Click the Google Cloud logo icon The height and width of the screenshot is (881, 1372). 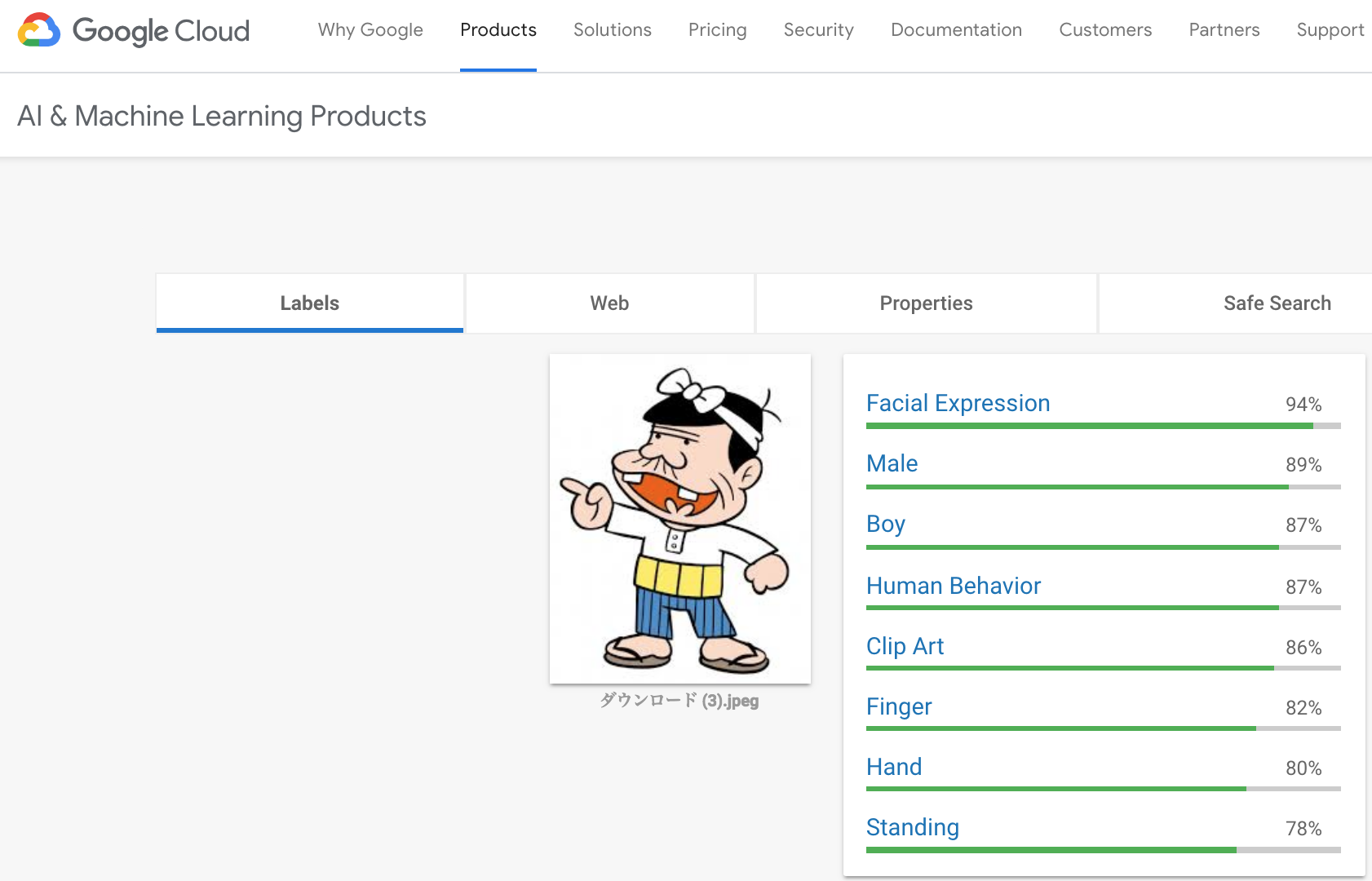[x=39, y=30]
